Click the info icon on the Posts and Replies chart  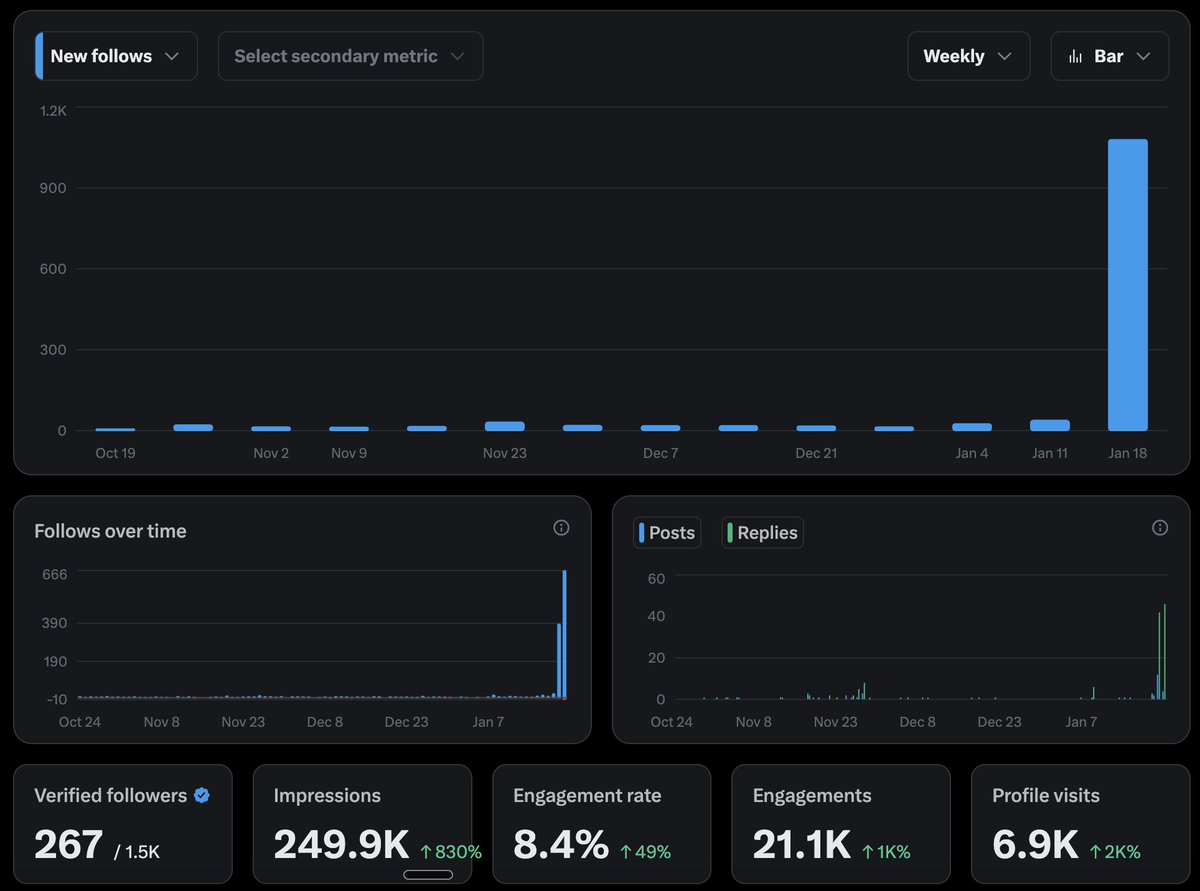pyautogui.click(x=1160, y=527)
